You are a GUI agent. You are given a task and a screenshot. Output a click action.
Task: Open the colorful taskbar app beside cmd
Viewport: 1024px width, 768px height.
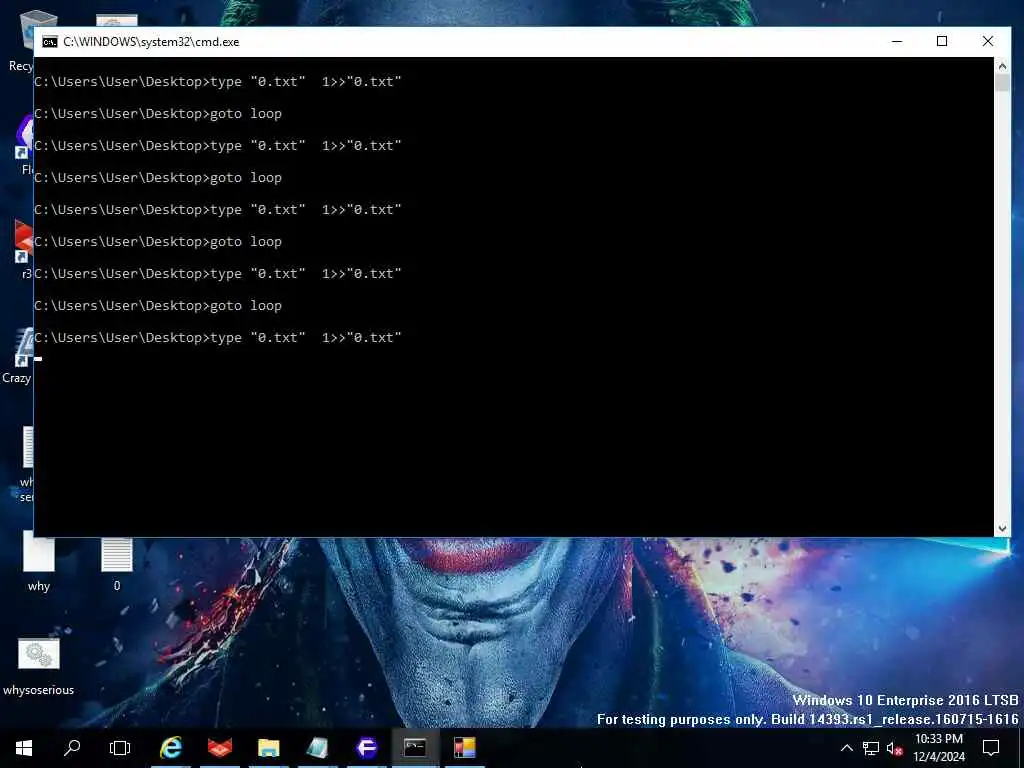(464, 748)
